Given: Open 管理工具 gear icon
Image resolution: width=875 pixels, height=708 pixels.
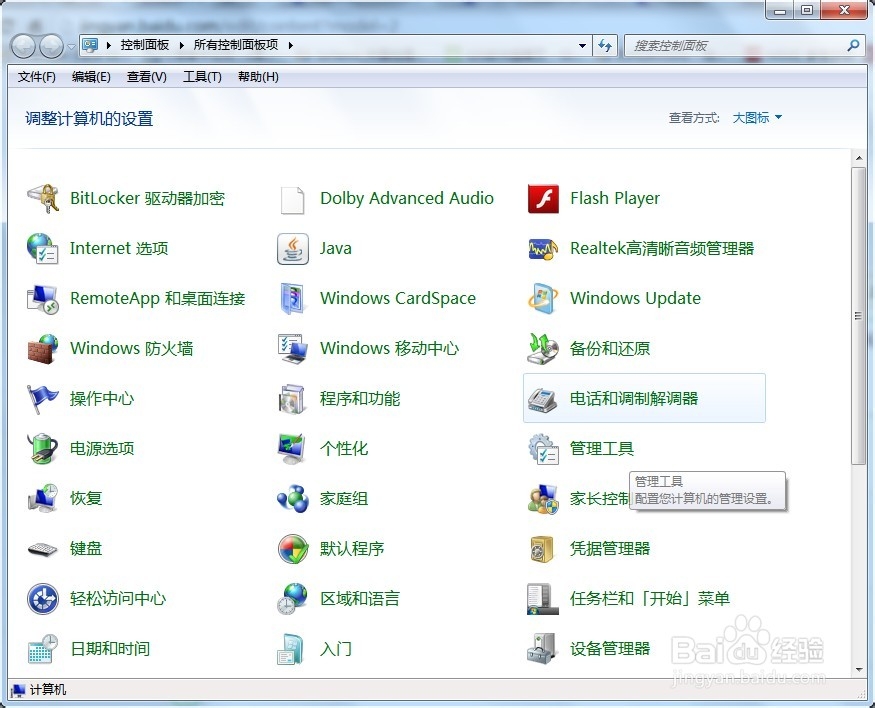Looking at the screenshot, I should 543,449.
